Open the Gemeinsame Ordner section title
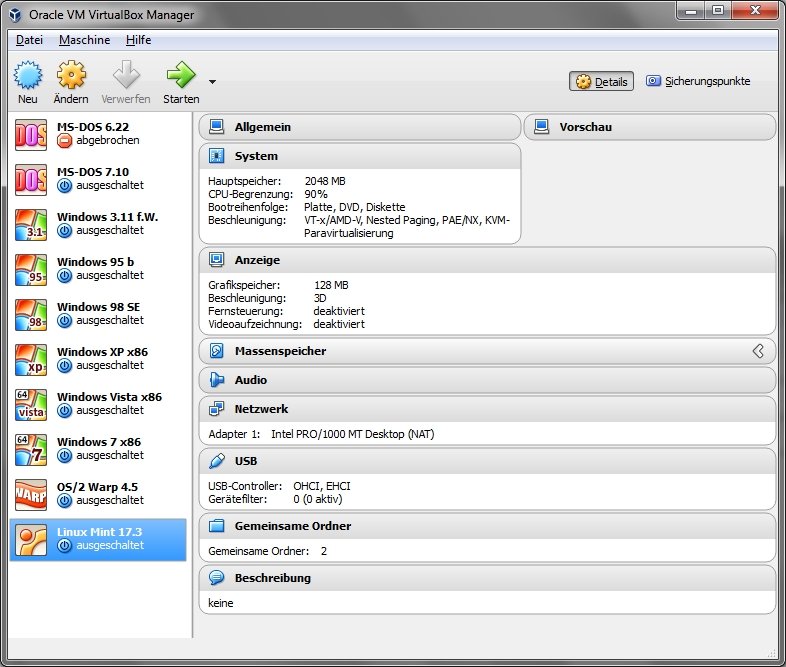This screenshot has width=786, height=667. pyautogui.click(x=293, y=526)
